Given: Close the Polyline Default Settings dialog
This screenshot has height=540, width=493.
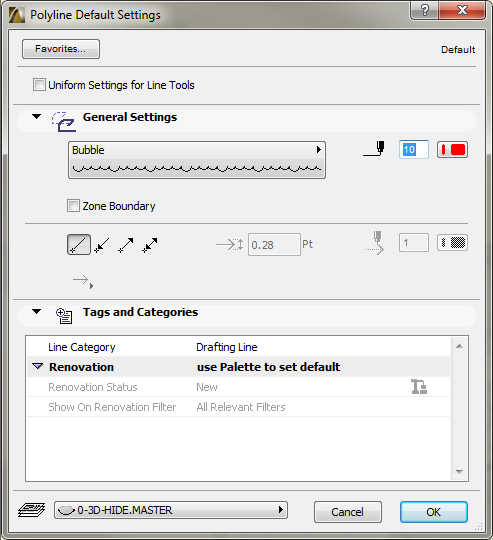Looking at the screenshot, I should click(462, 10).
